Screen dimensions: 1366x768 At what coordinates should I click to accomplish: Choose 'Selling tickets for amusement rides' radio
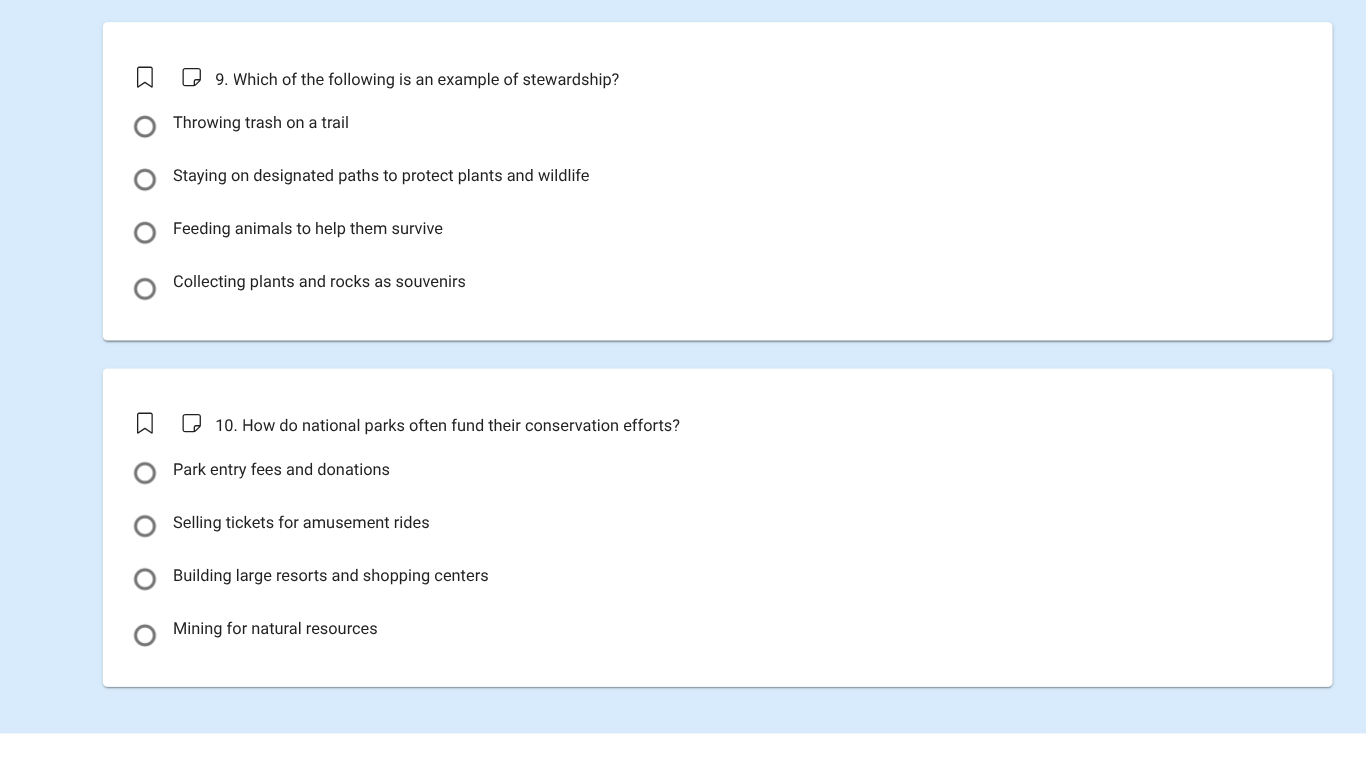pos(145,526)
